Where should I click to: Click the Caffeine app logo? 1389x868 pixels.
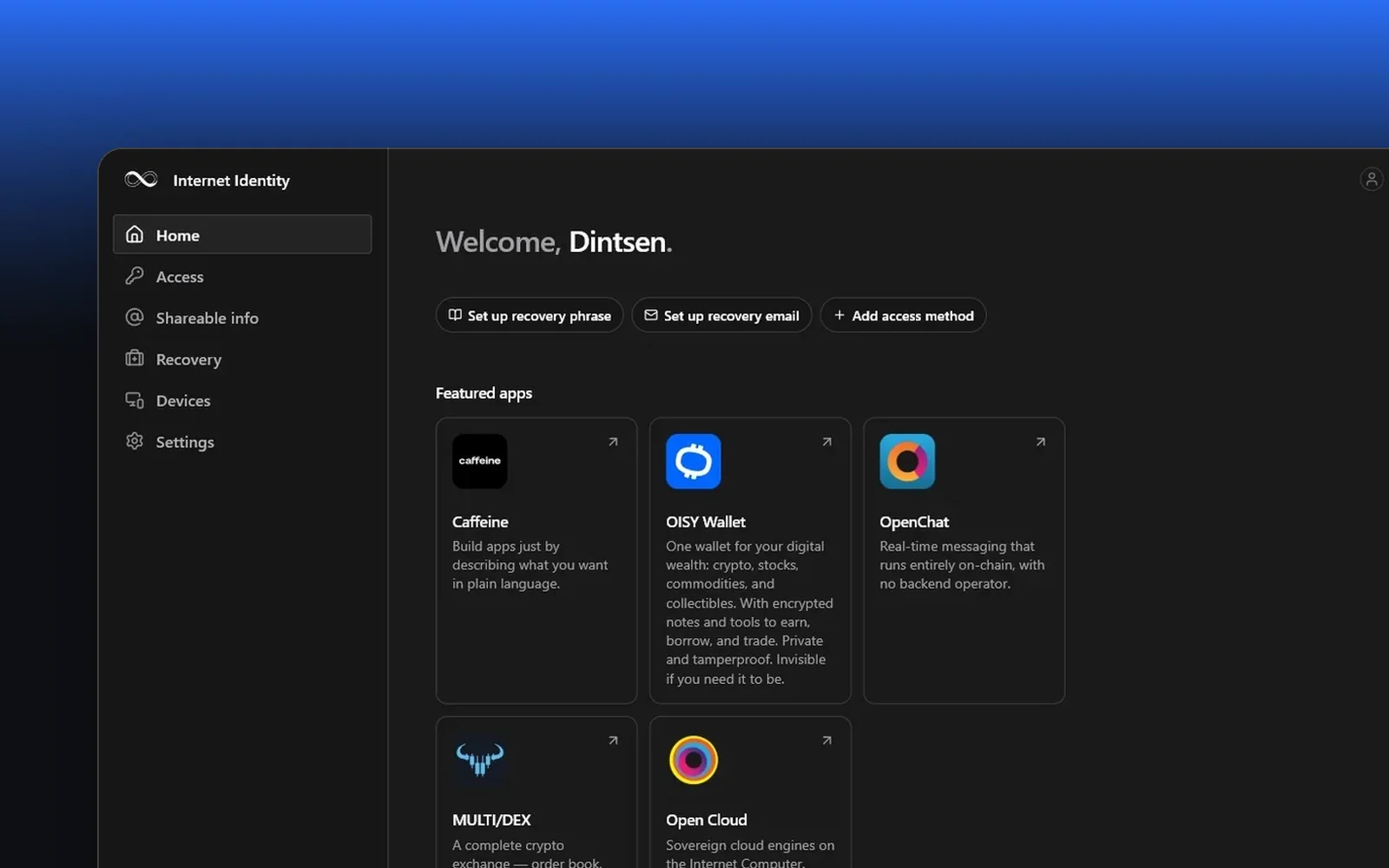(480, 461)
